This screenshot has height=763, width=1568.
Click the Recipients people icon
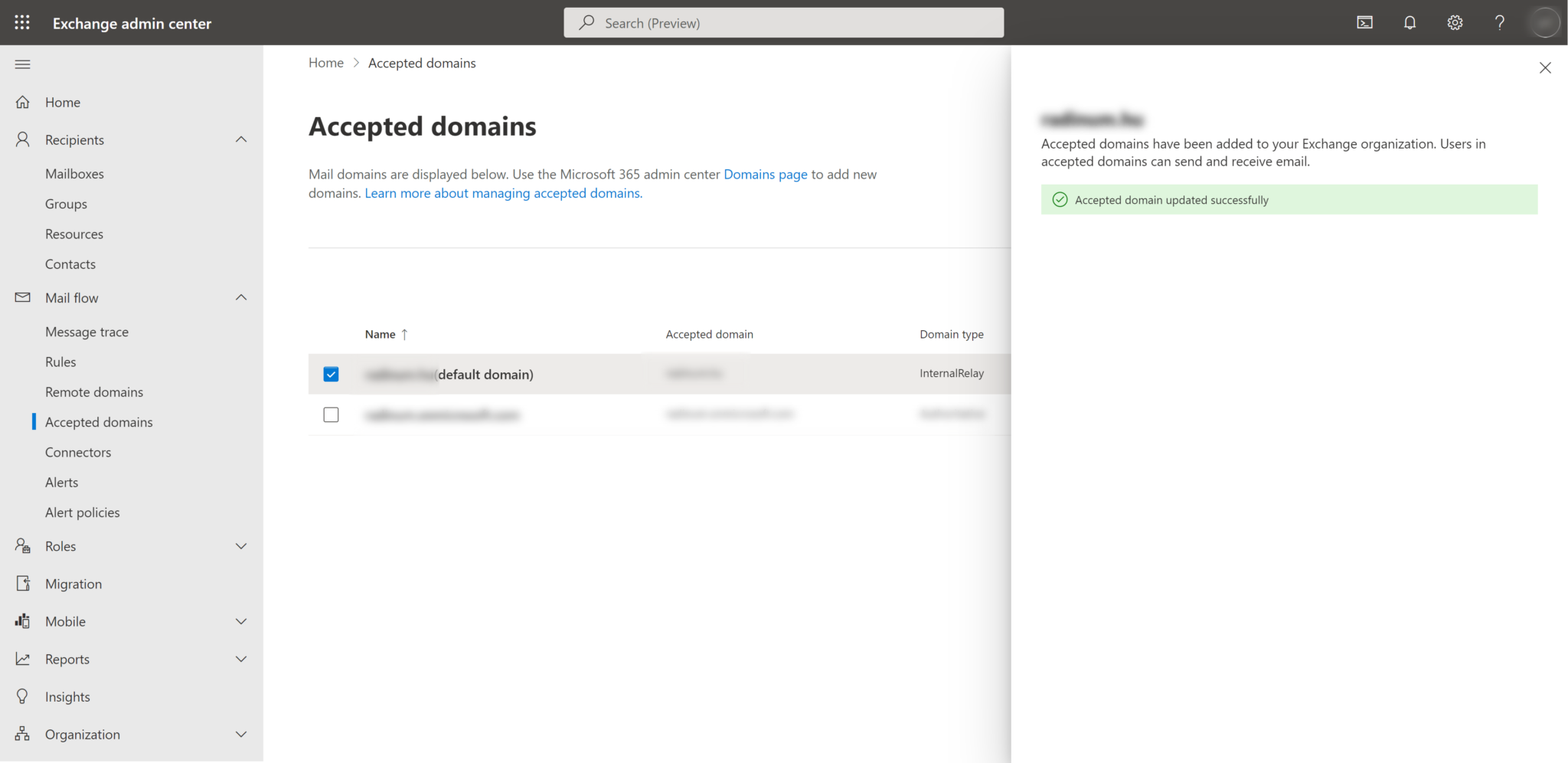coord(21,139)
